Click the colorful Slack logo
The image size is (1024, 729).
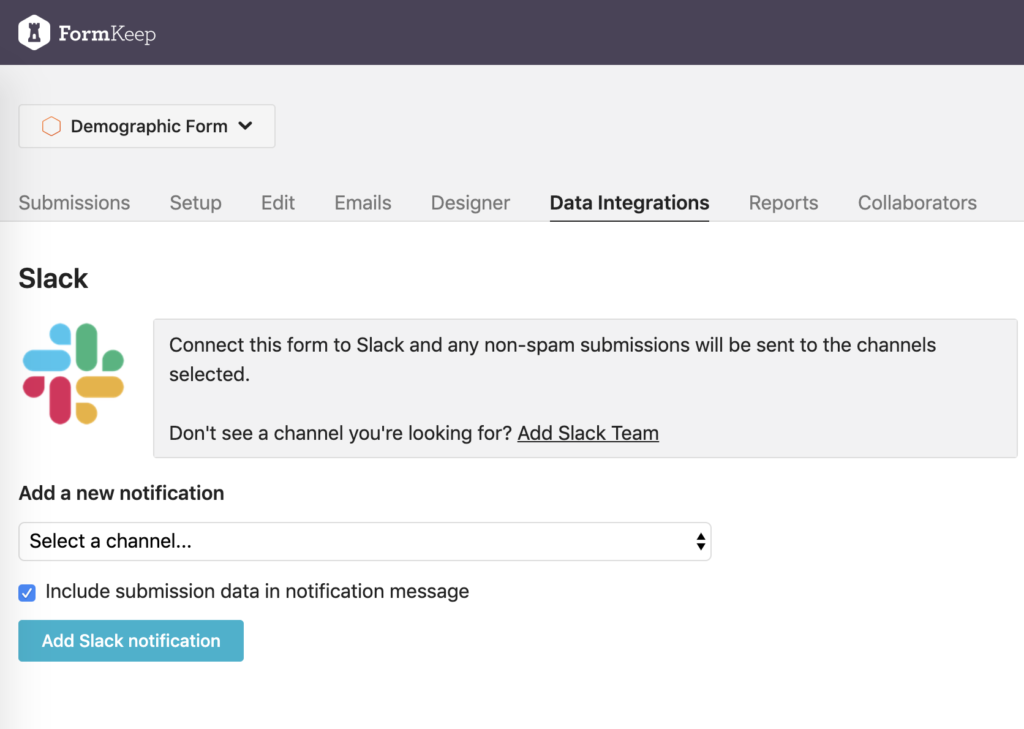73,373
